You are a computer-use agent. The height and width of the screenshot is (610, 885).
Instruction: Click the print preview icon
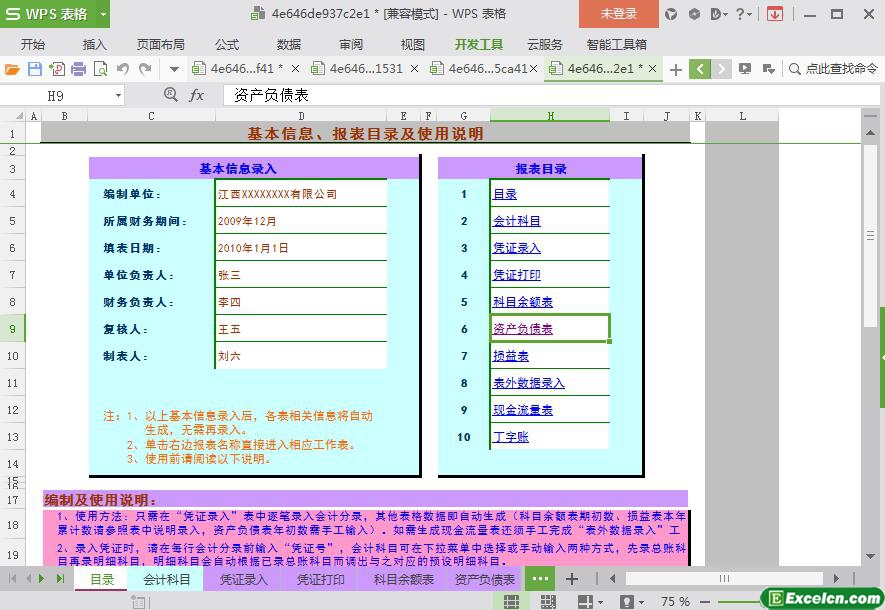99,69
